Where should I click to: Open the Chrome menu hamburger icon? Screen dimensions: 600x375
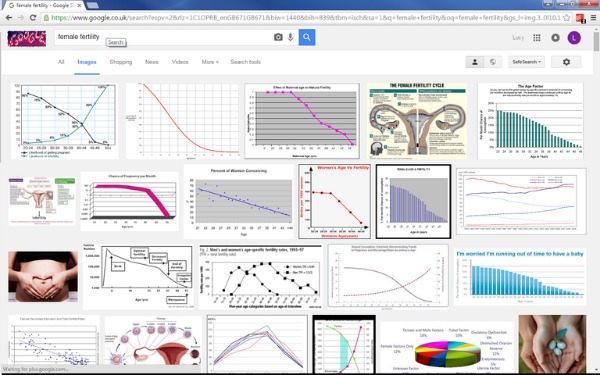click(x=593, y=18)
